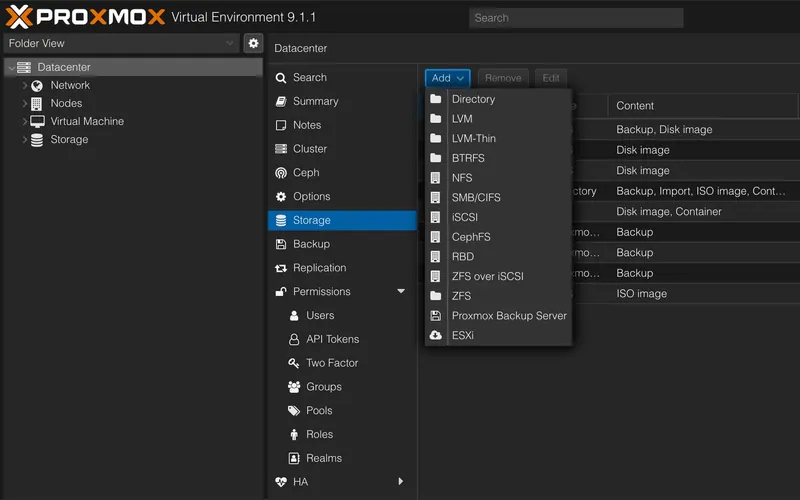Choose ZFS over iSCSI from Add menu

tap(498, 277)
